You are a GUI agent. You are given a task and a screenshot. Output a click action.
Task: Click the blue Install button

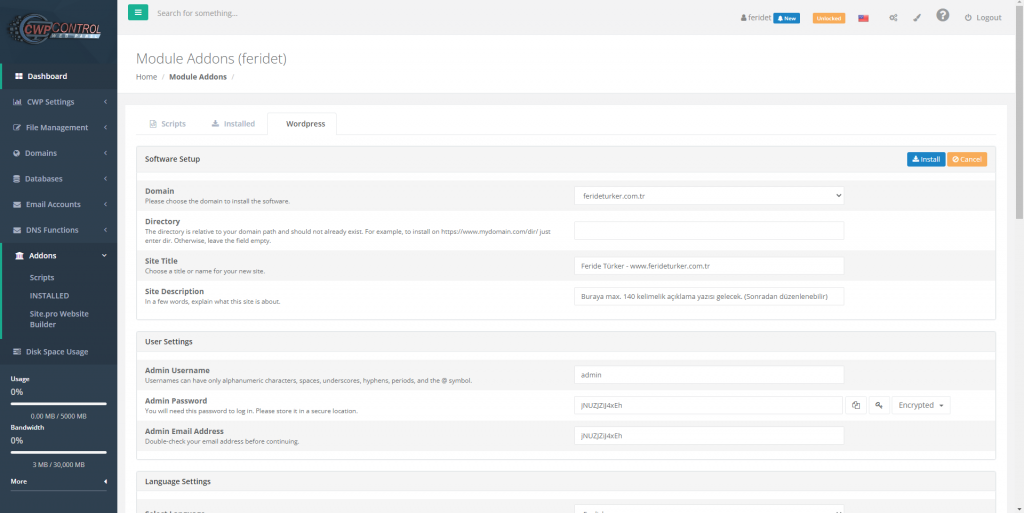pyautogui.click(x=926, y=159)
